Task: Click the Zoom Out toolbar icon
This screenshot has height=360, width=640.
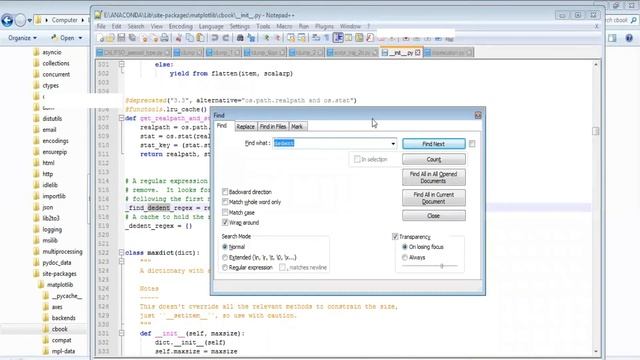Action: click(x=278, y=38)
